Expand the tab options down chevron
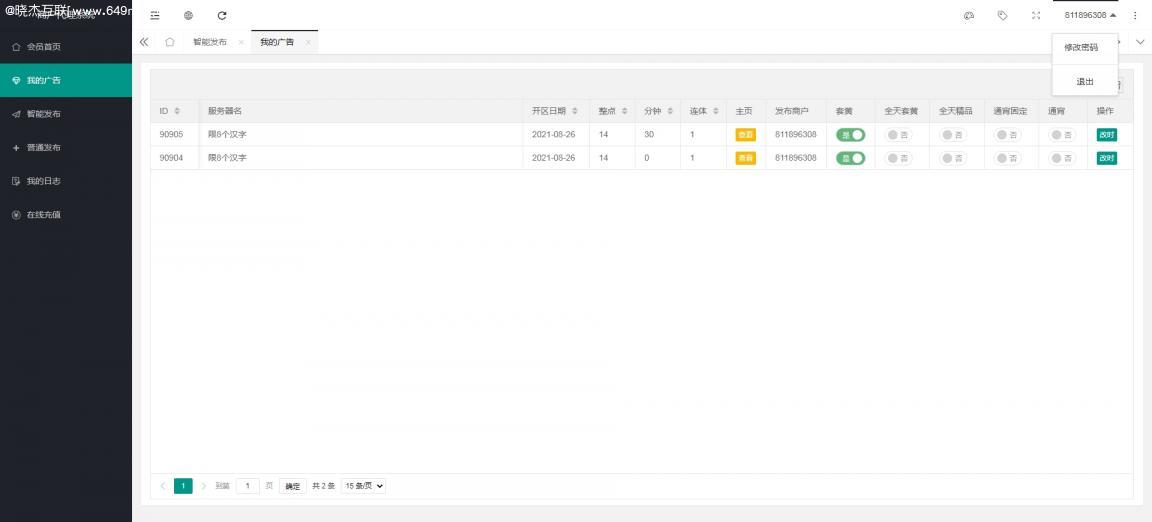 [1140, 42]
